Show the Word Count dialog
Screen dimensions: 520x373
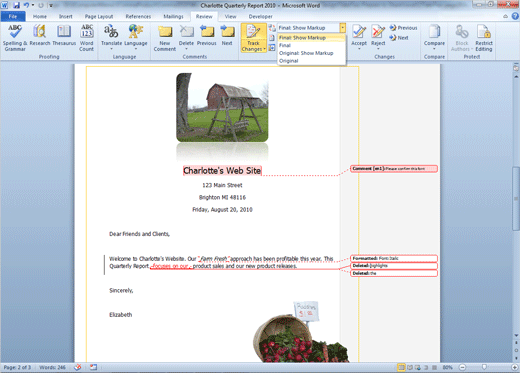coord(87,38)
